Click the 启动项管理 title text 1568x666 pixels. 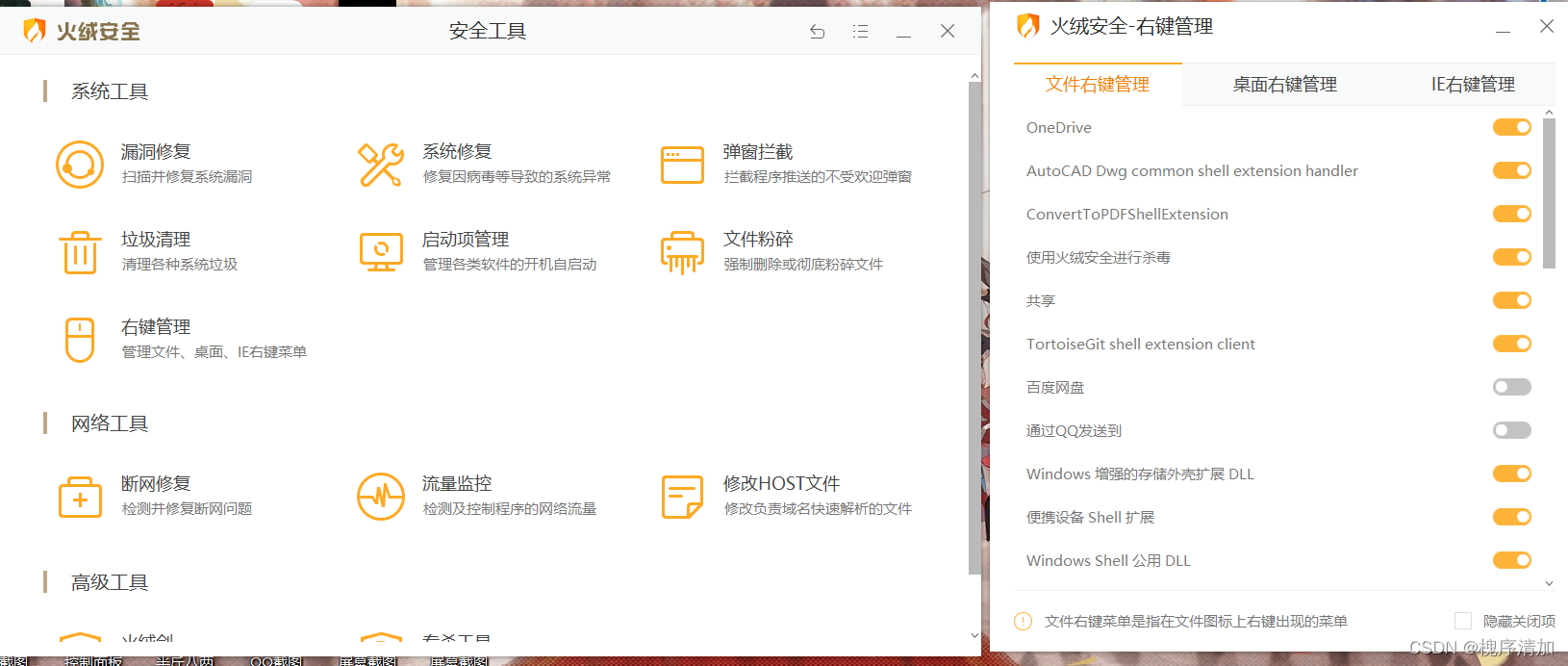(x=466, y=240)
